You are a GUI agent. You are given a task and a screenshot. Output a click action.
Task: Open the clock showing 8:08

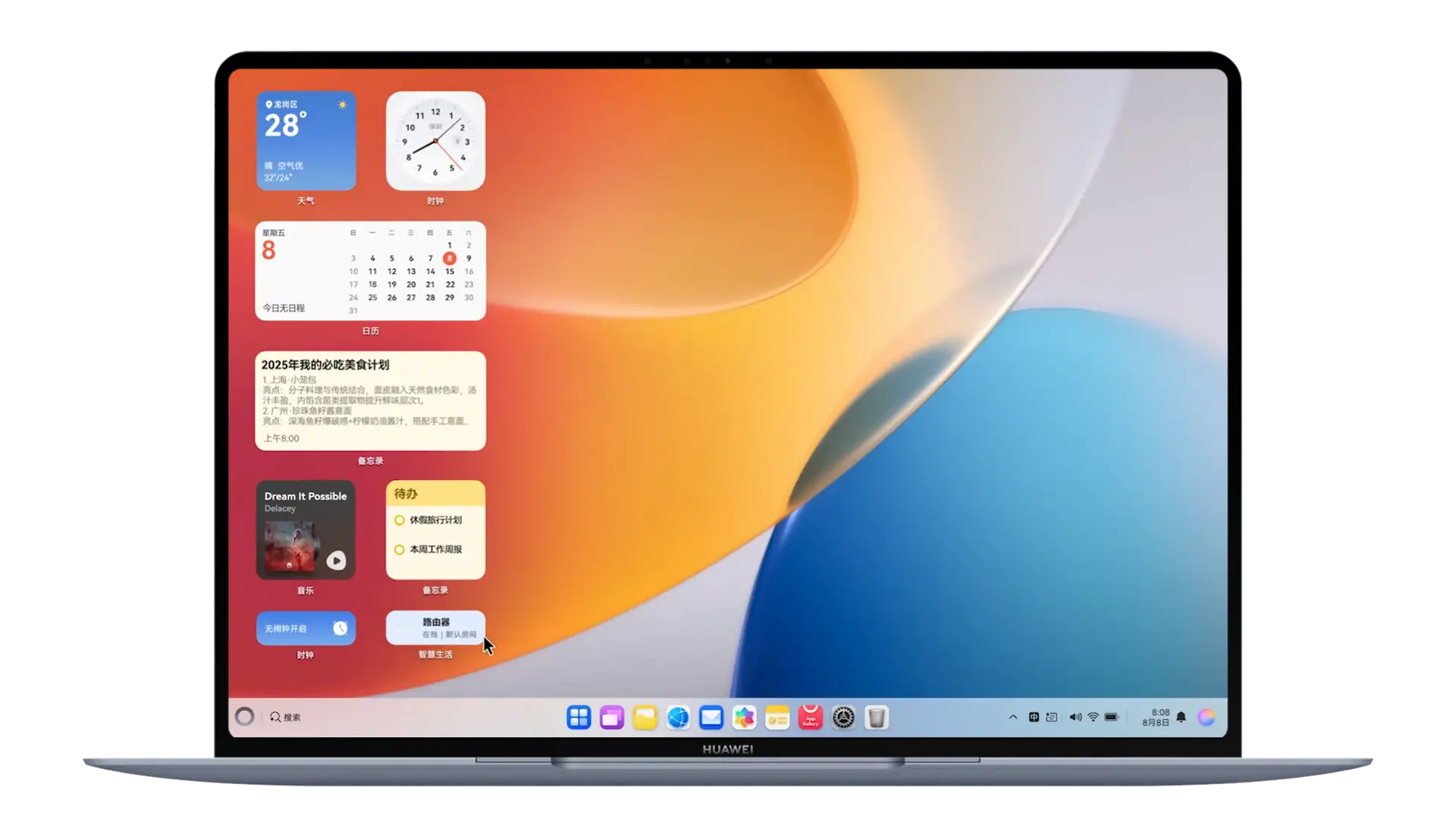[1160, 713]
